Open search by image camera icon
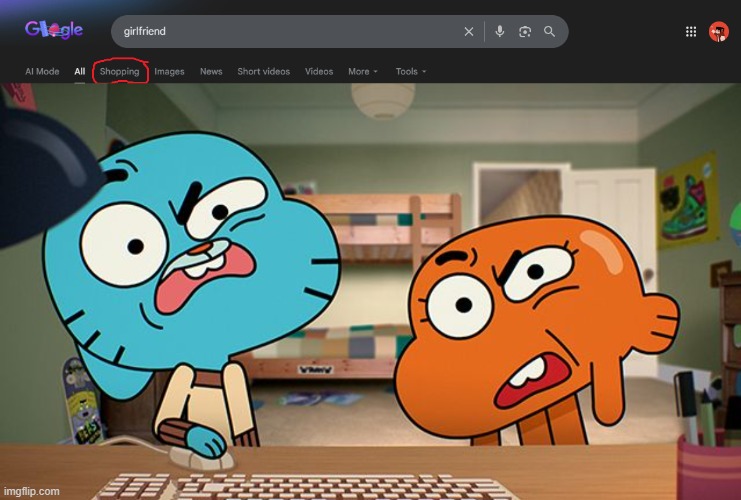Screen dimensions: 741x500 525,32
